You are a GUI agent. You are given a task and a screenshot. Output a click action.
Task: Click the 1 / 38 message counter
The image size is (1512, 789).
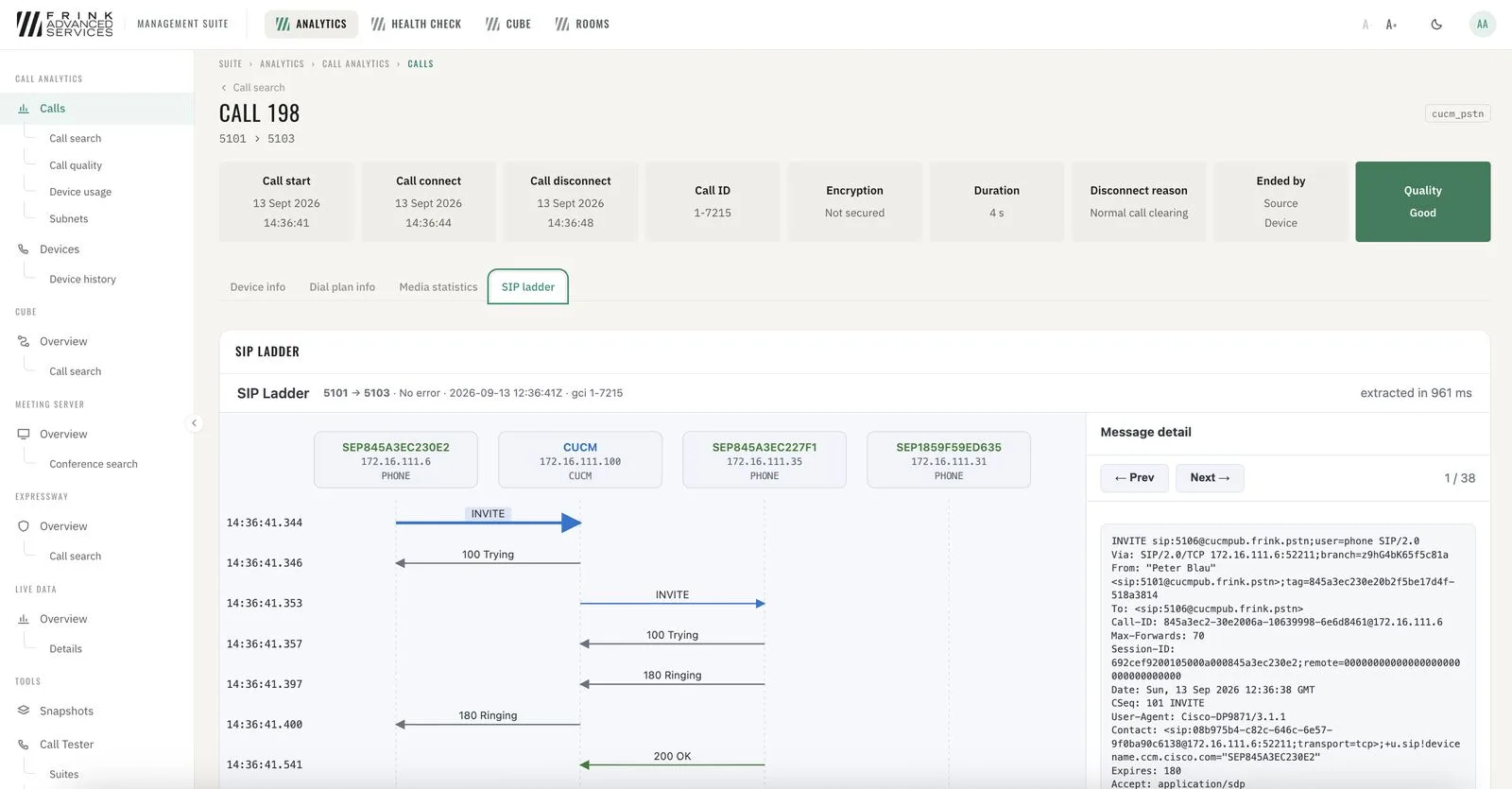click(x=1459, y=478)
